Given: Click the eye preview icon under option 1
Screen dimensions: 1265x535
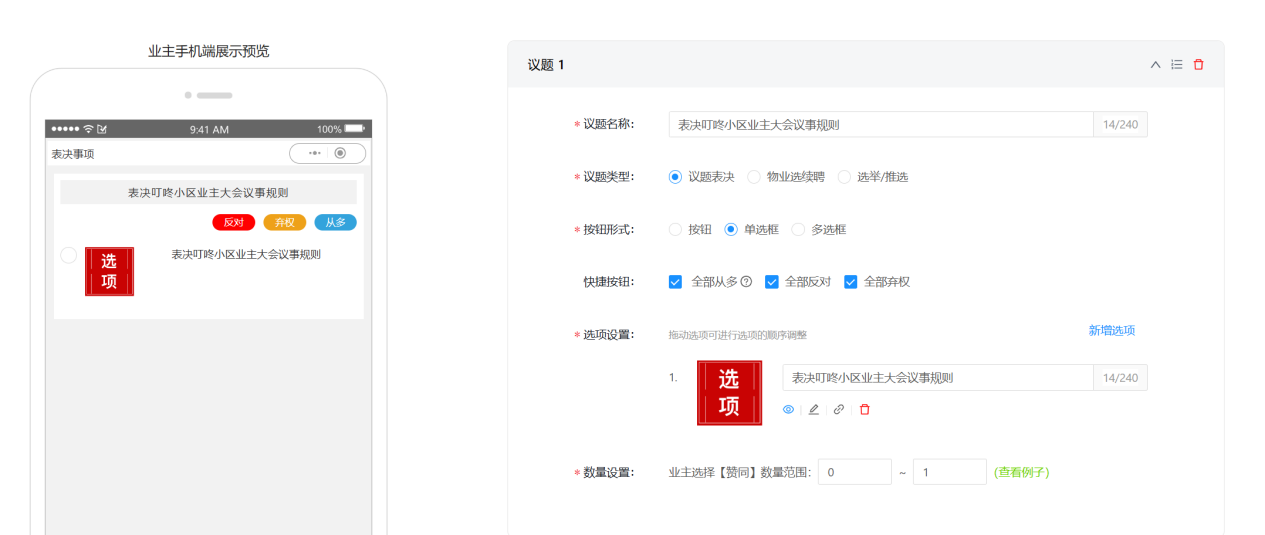Looking at the screenshot, I should (x=788, y=410).
